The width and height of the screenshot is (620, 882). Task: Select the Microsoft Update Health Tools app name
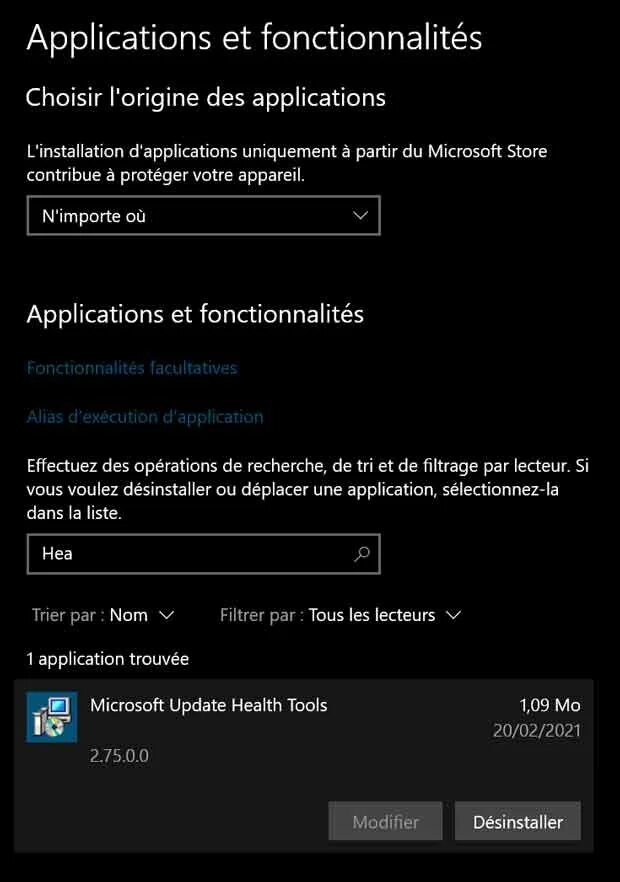coord(209,705)
